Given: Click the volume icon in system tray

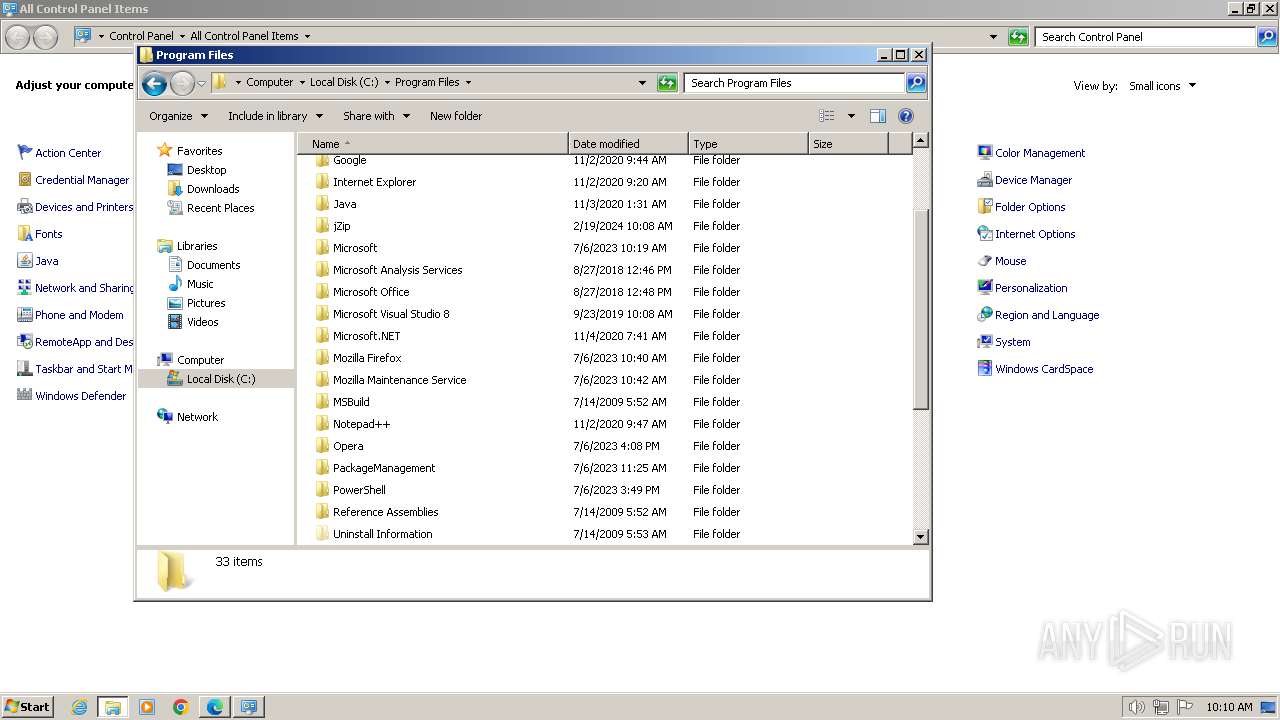Looking at the screenshot, I should tap(1137, 707).
